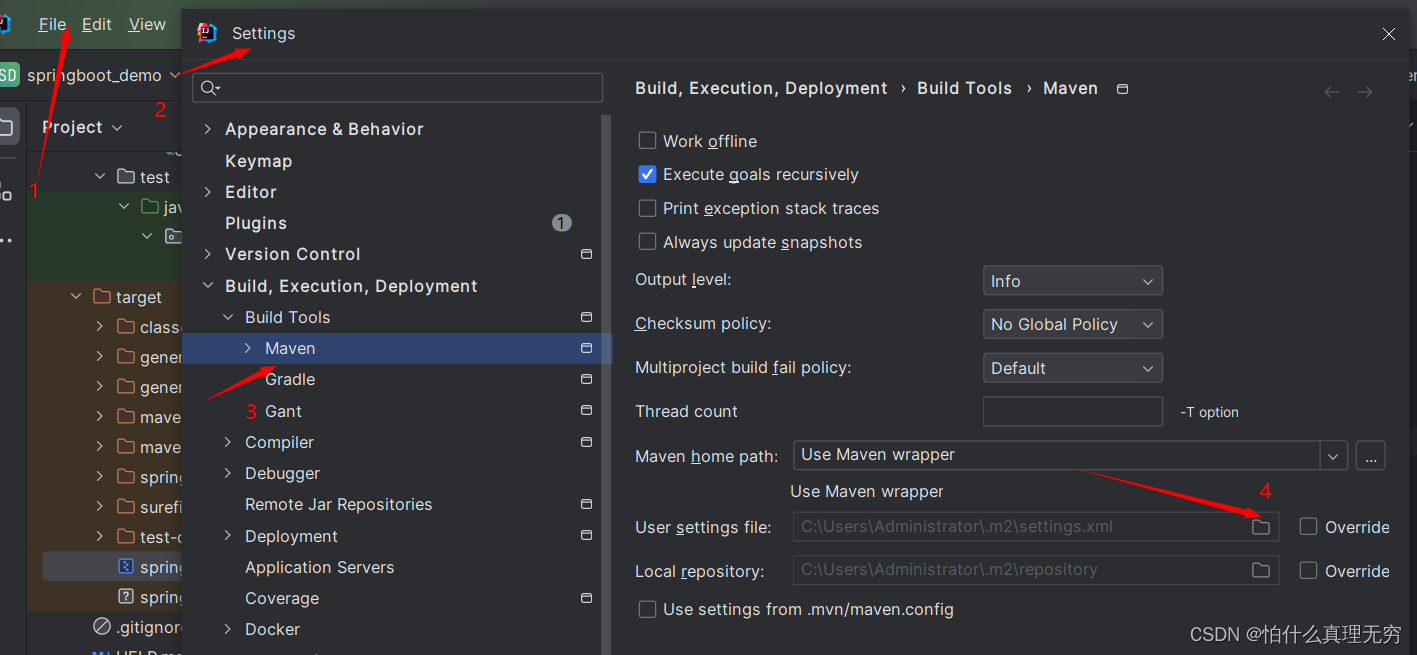1417x655 pixels.
Task: Collapse the target folder in project tree
Action: tap(76, 297)
